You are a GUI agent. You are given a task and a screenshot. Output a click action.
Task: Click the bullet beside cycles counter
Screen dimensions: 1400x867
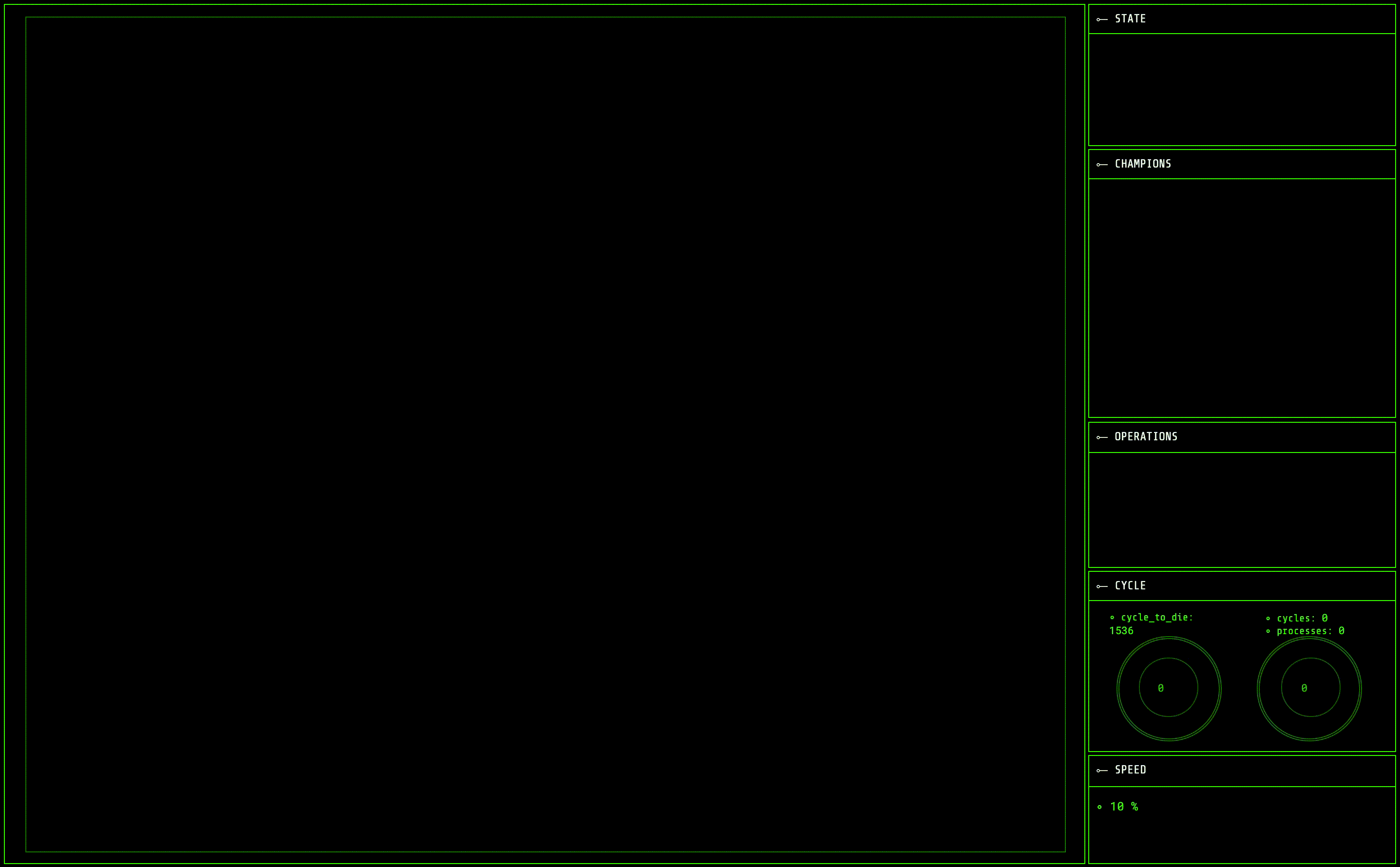[1268, 618]
